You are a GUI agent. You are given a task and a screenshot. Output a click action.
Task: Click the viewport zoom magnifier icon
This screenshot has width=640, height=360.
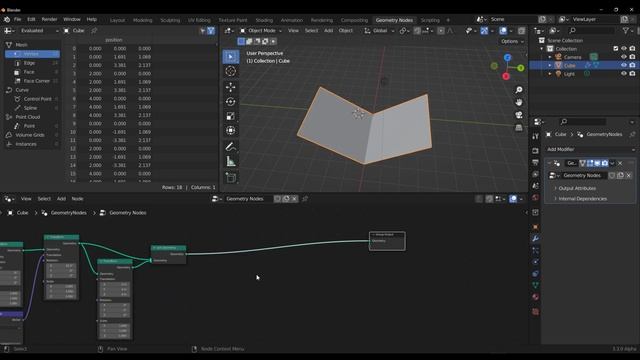click(518, 90)
